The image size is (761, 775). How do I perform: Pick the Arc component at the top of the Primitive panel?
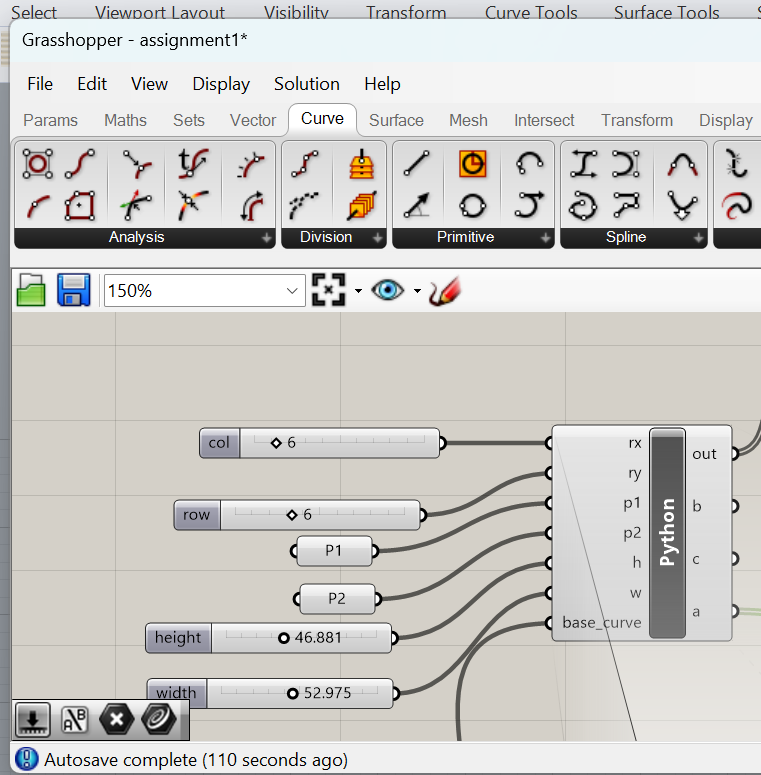click(x=529, y=164)
